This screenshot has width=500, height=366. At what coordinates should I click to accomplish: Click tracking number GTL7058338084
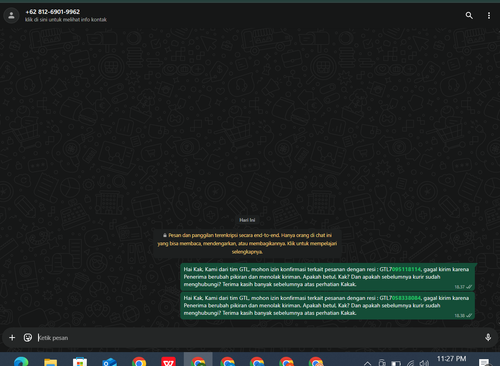point(400,298)
